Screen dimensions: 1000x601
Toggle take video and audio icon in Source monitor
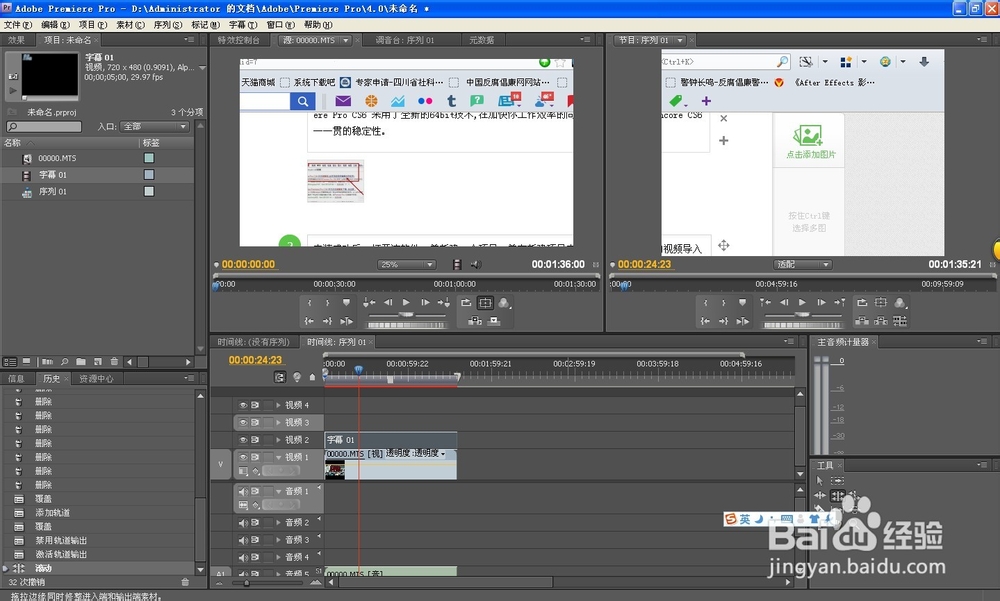[457, 264]
